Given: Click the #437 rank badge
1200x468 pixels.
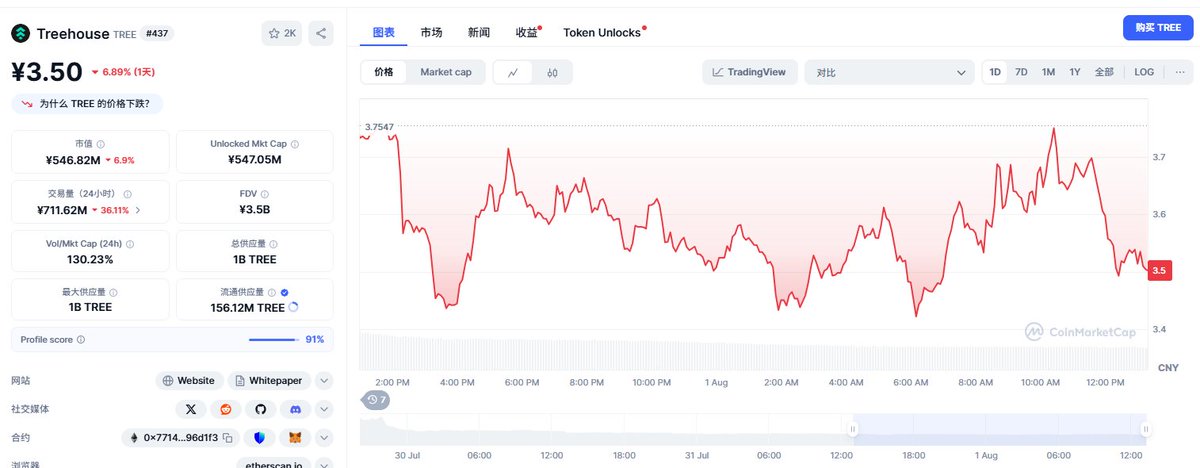Looking at the screenshot, I should [158, 33].
